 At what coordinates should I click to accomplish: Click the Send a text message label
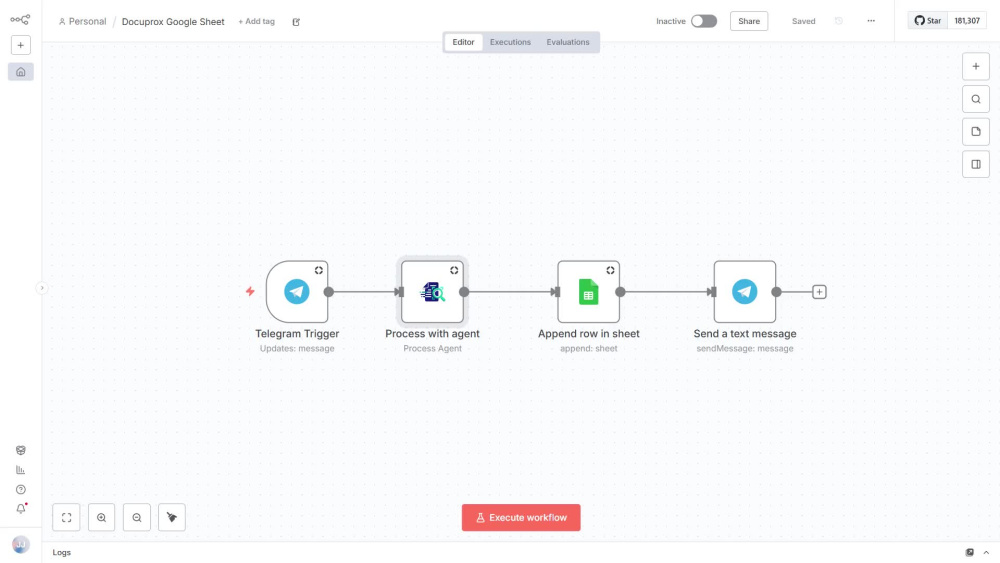coord(745,333)
